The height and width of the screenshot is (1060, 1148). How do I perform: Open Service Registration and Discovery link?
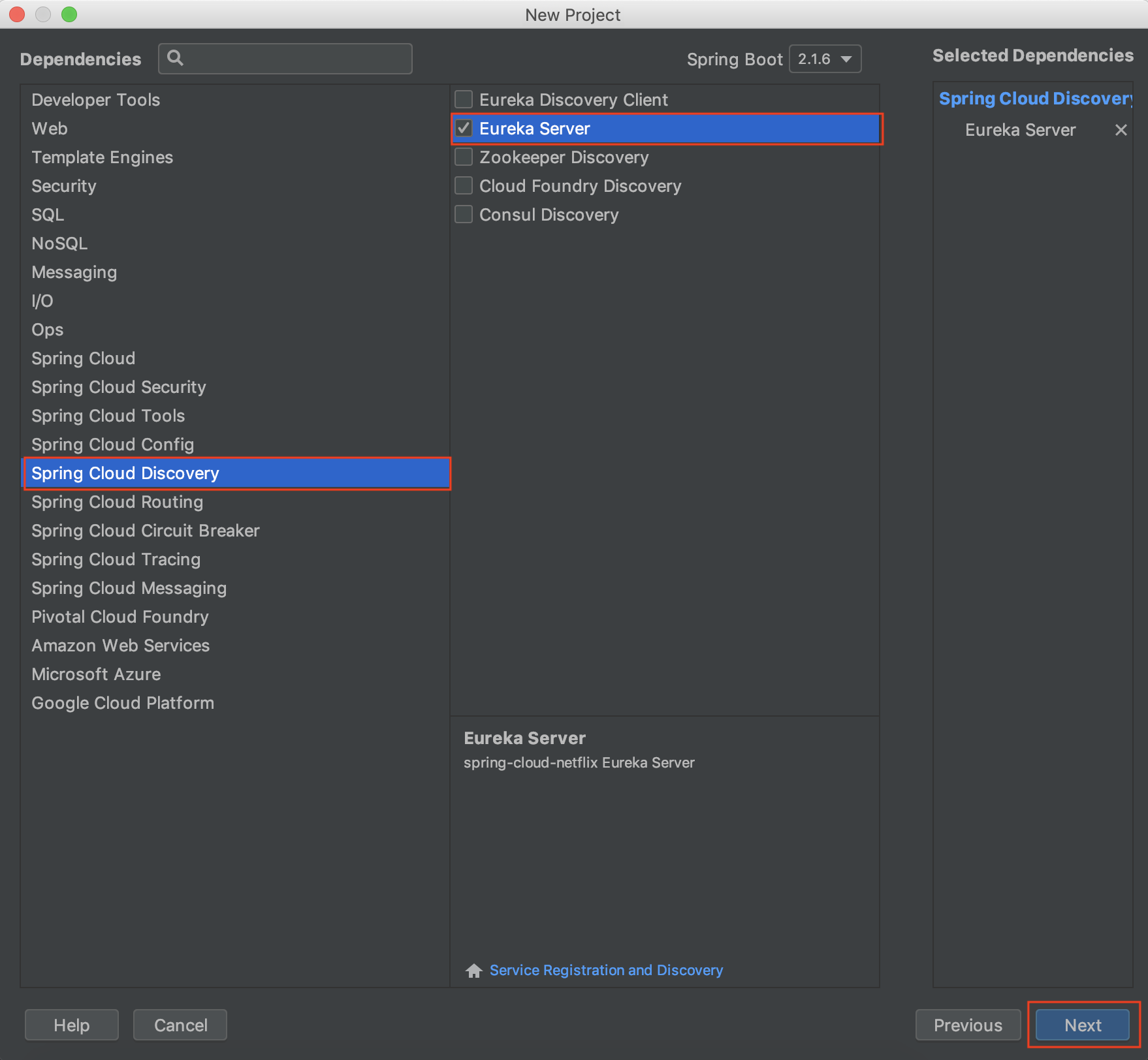tap(606, 971)
